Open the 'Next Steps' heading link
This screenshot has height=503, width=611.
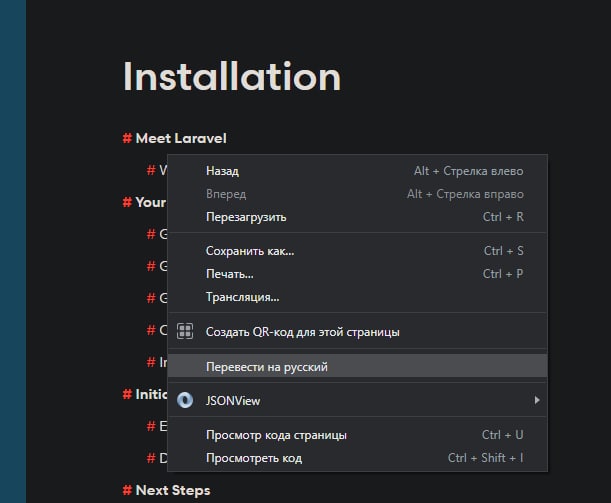(173, 490)
